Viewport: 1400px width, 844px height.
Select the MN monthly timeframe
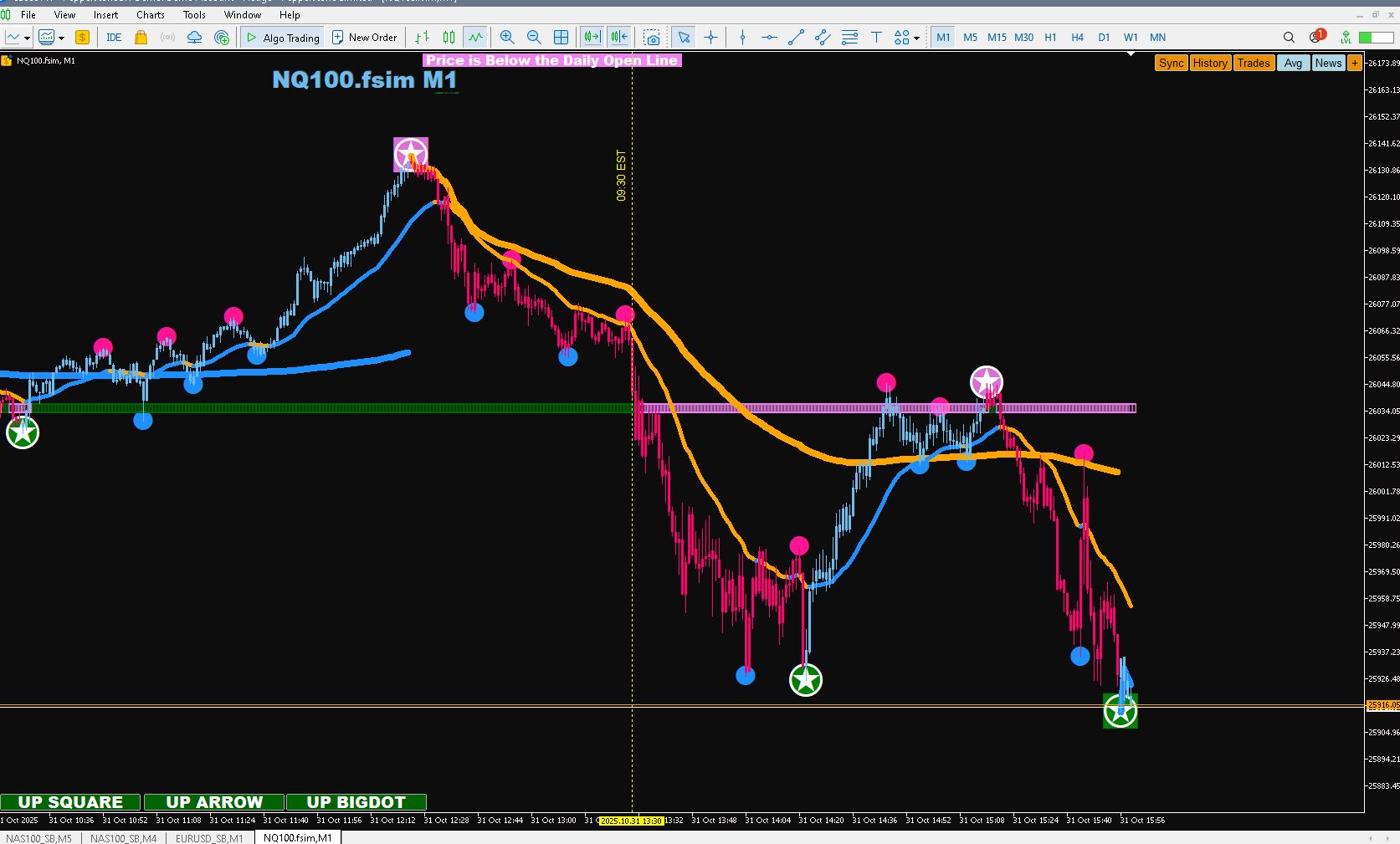pyautogui.click(x=1157, y=38)
